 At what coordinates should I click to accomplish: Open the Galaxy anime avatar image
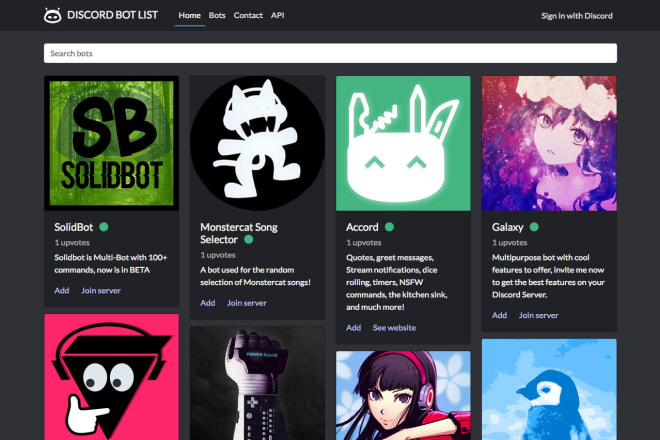(x=549, y=143)
